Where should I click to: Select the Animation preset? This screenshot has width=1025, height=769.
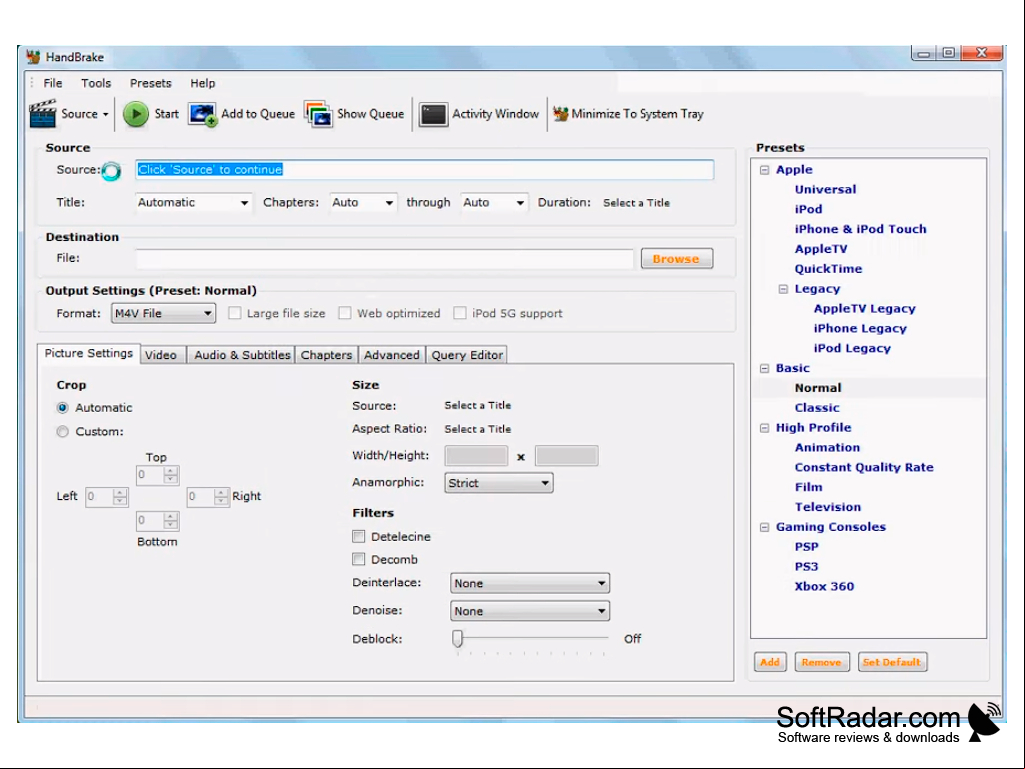pyautogui.click(x=828, y=448)
